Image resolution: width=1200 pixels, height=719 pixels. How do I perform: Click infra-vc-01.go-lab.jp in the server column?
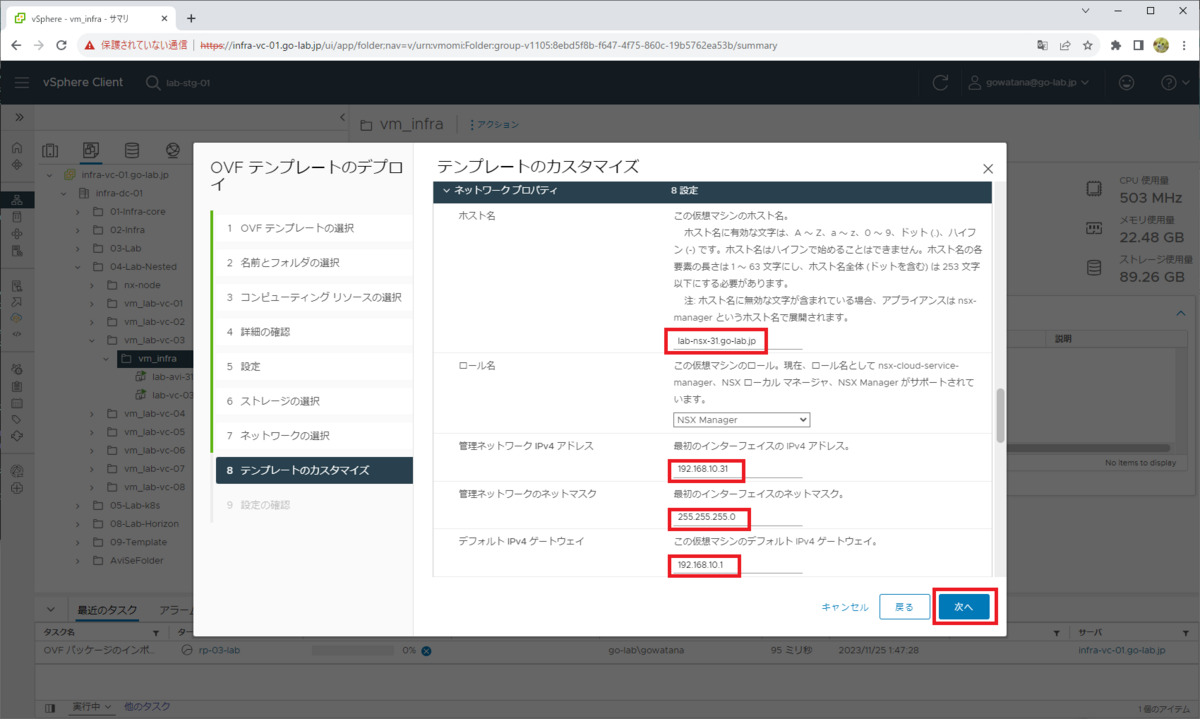click(1122, 650)
